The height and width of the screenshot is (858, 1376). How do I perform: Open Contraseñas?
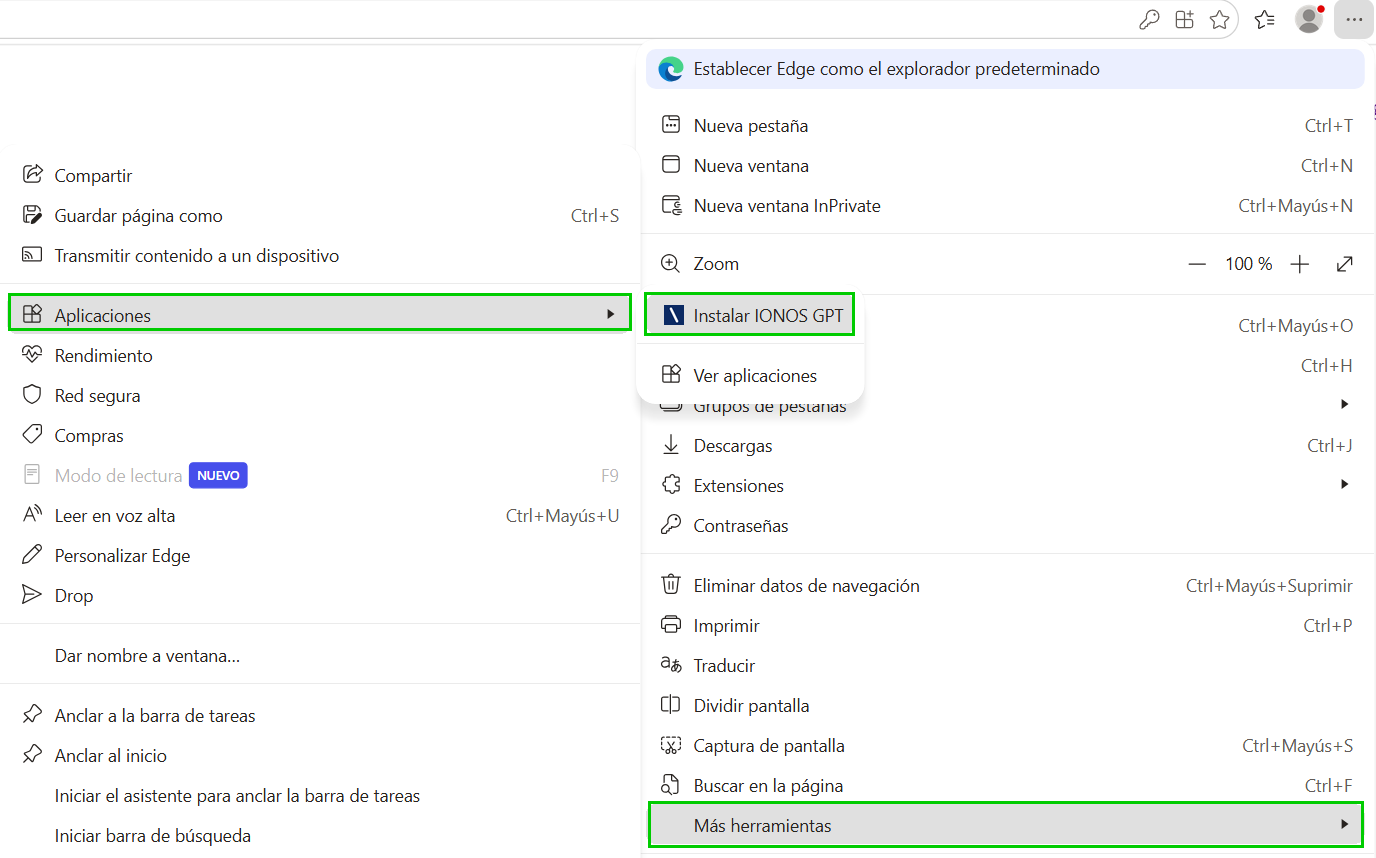1005,526
